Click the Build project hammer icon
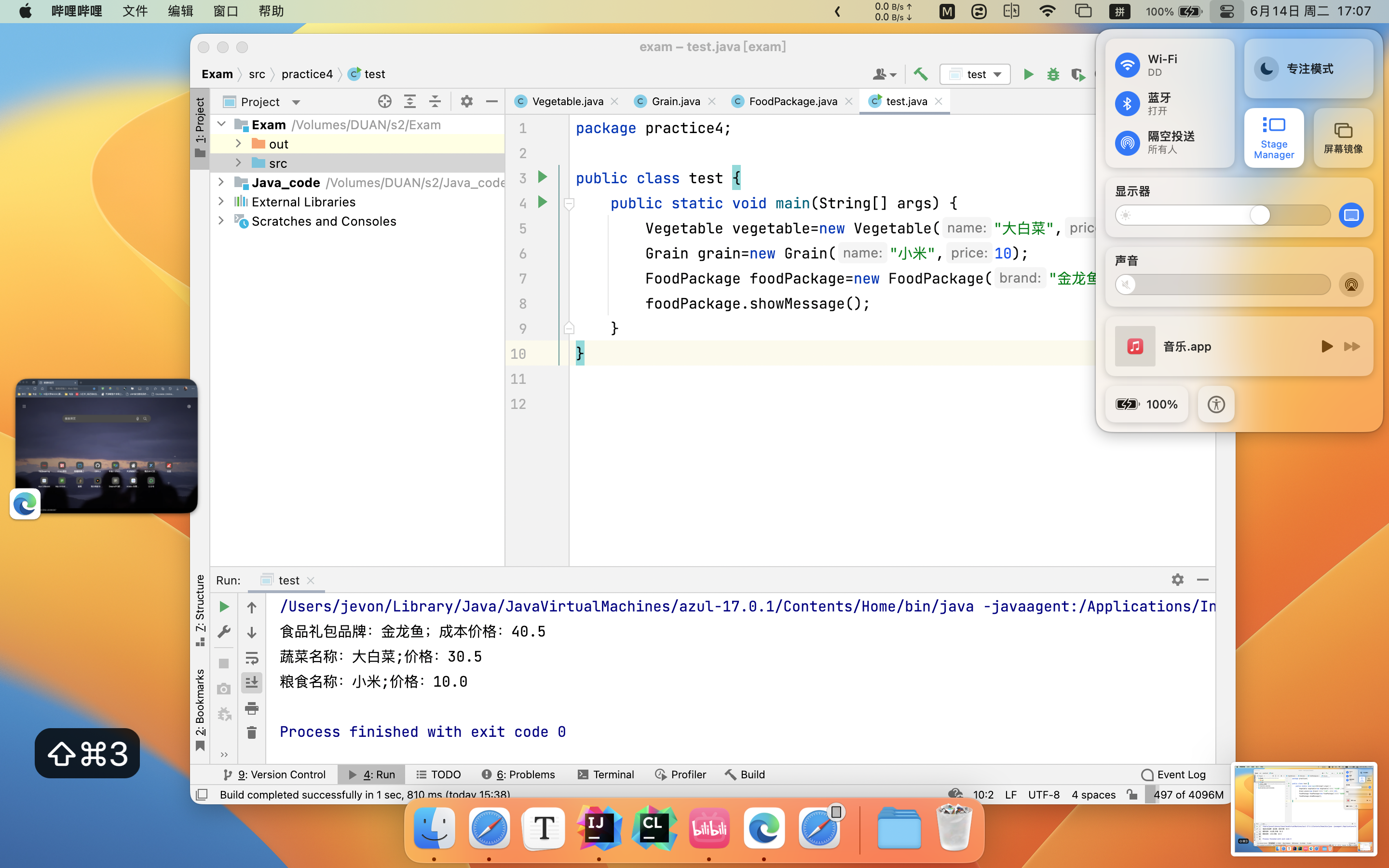This screenshot has width=1389, height=868. click(921, 74)
